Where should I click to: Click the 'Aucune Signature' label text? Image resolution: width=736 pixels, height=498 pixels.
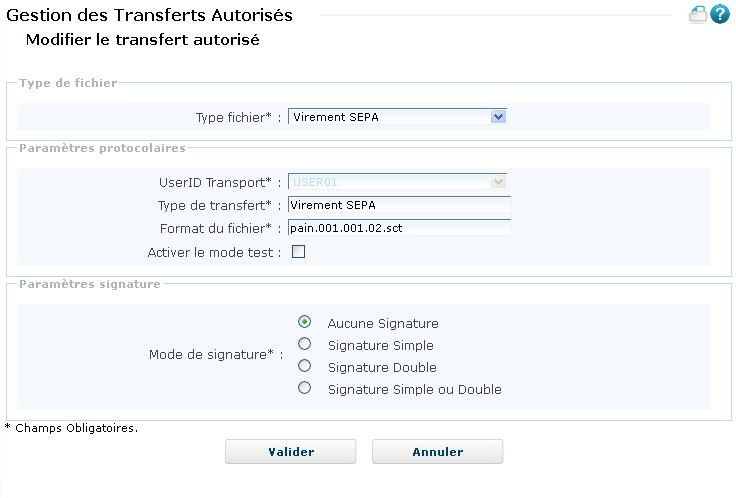pyautogui.click(x=382, y=323)
